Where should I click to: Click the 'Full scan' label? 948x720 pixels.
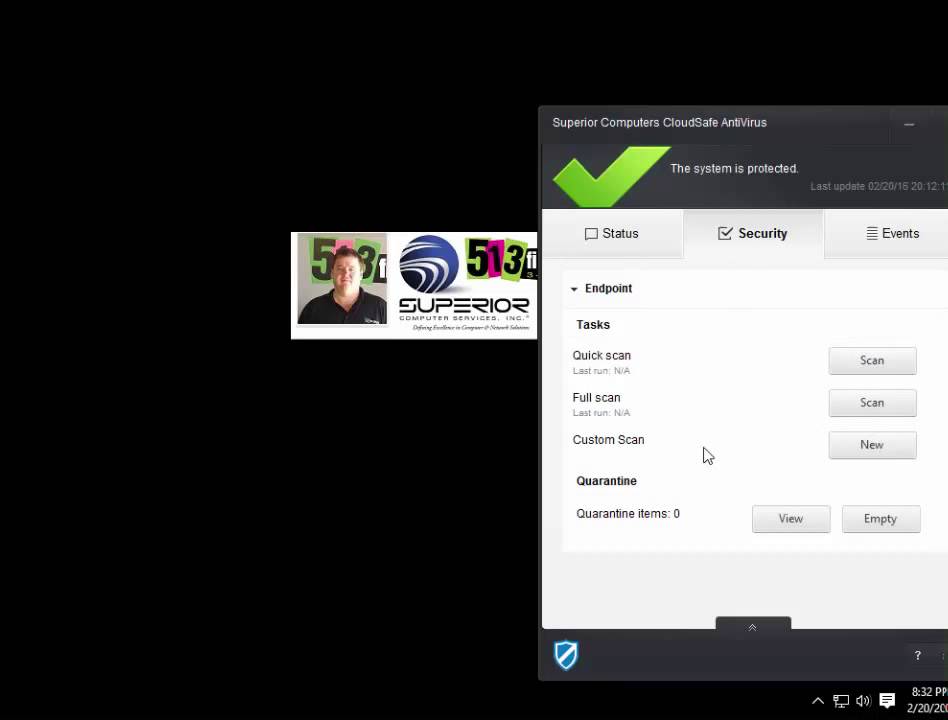pyautogui.click(x=596, y=398)
